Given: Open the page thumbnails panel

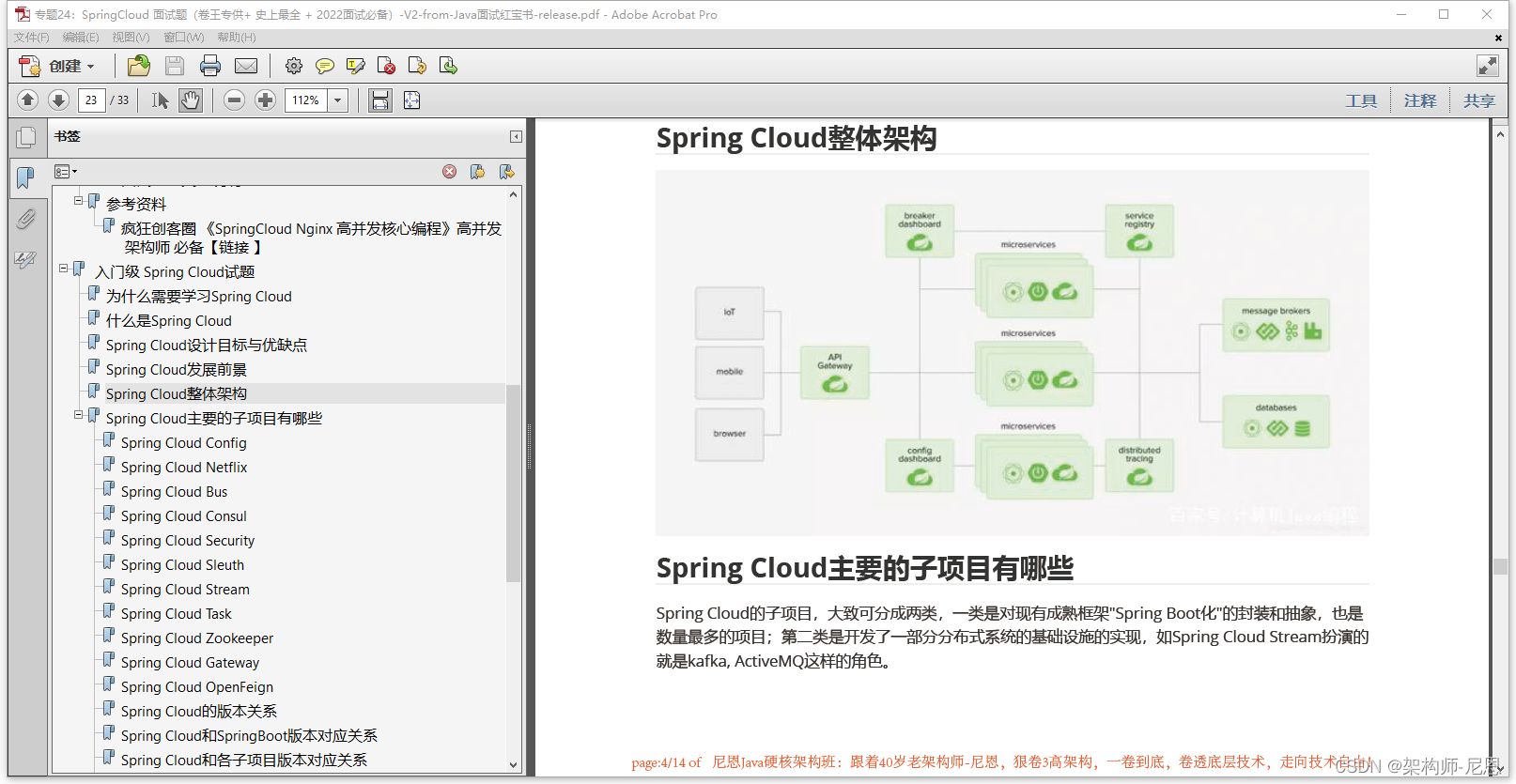Looking at the screenshot, I should (x=26, y=137).
